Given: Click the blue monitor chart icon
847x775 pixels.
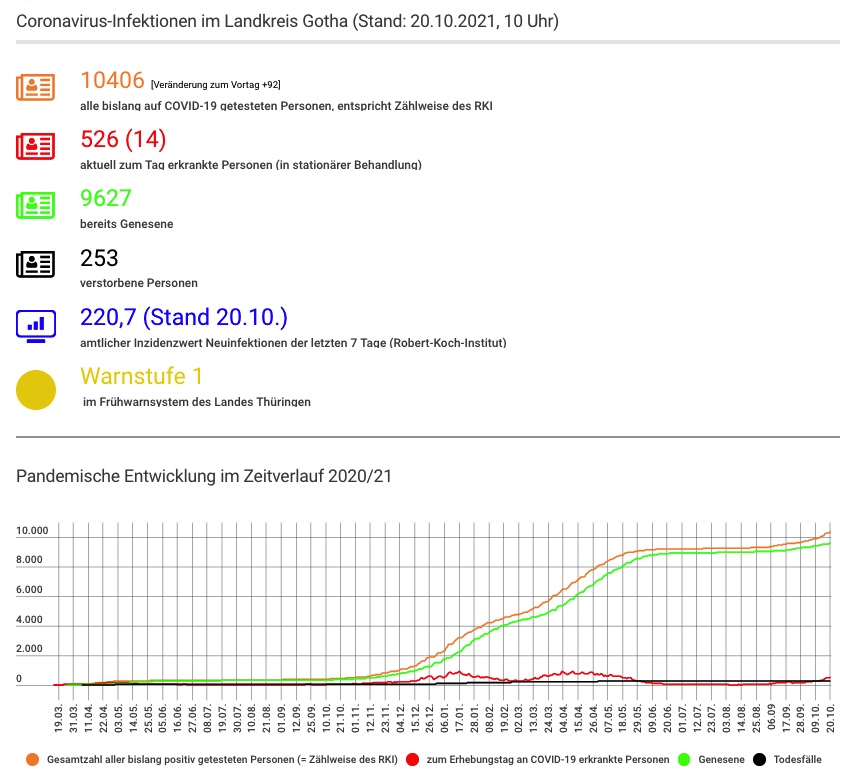Looking at the screenshot, I should [x=36, y=326].
